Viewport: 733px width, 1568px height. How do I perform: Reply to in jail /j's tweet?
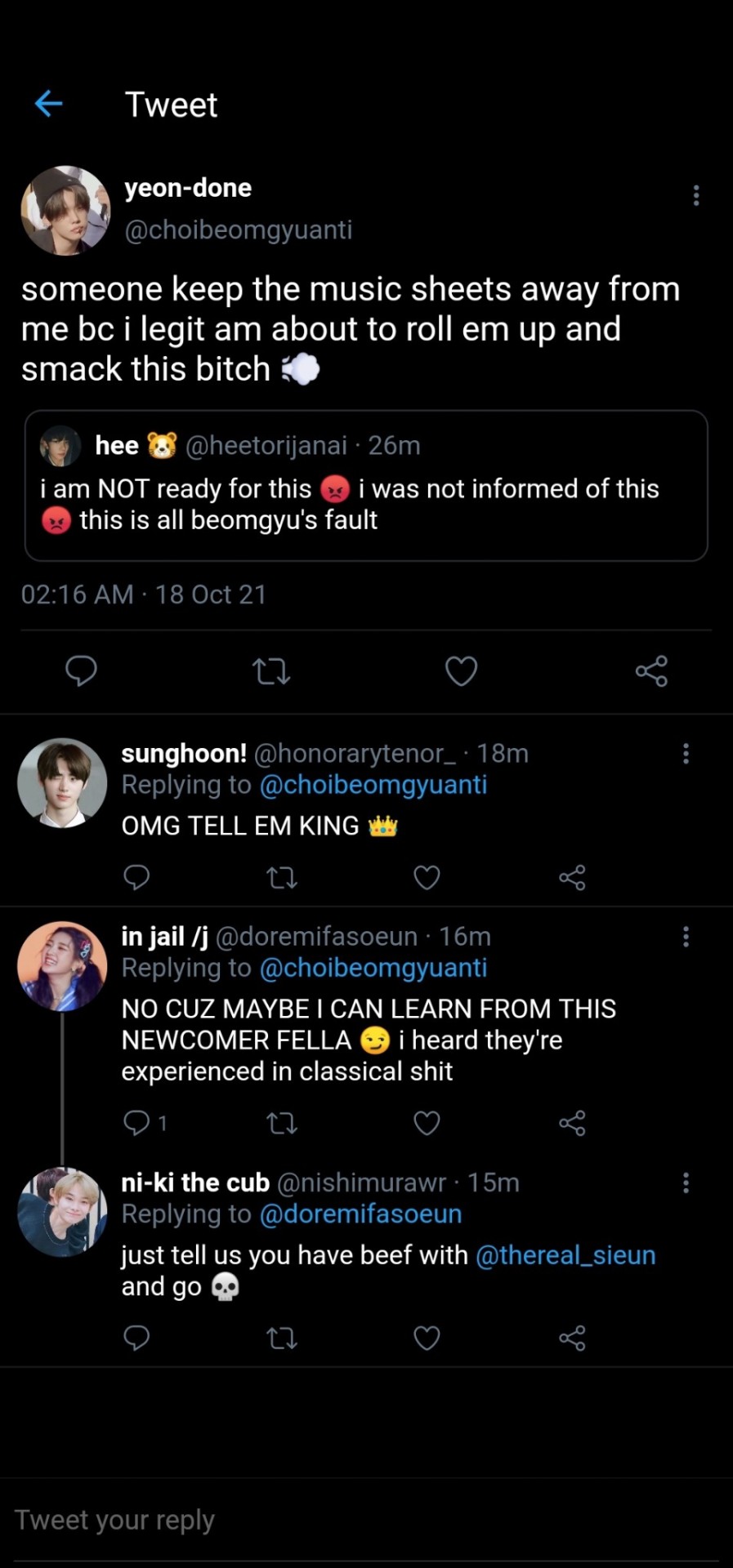click(136, 1123)
